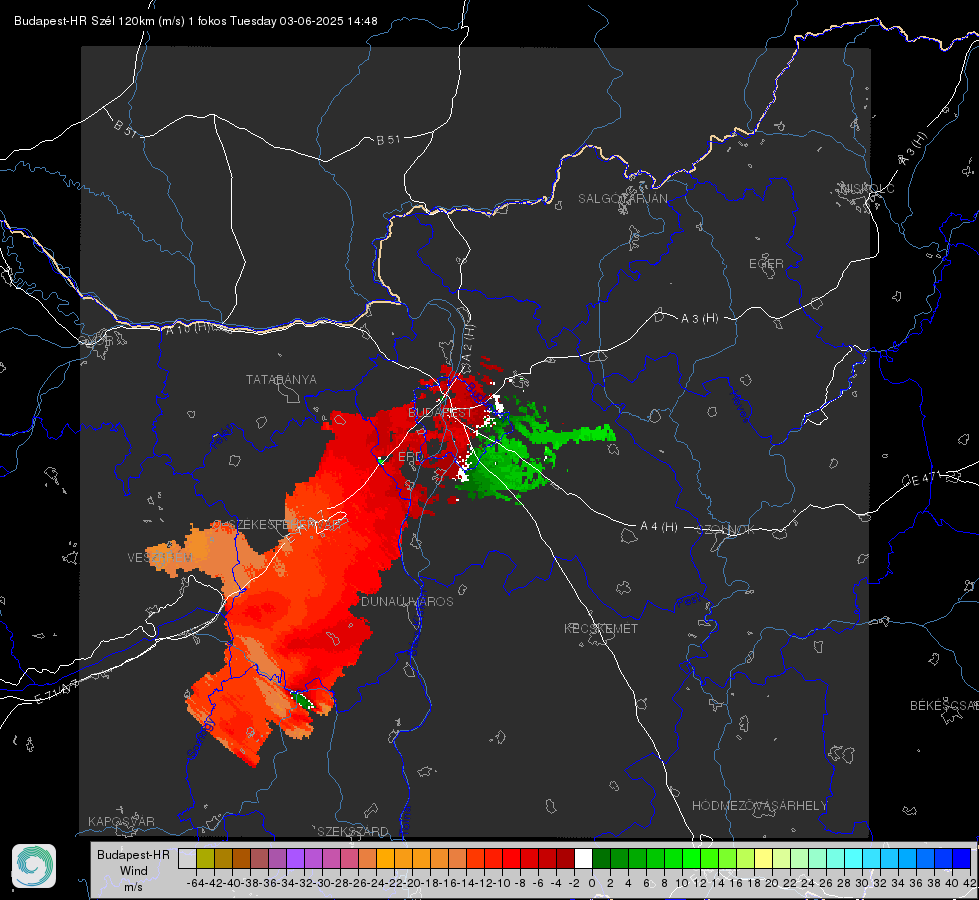Click the SZOLNOK city label
Screen dimensions: 979x900
726,530
